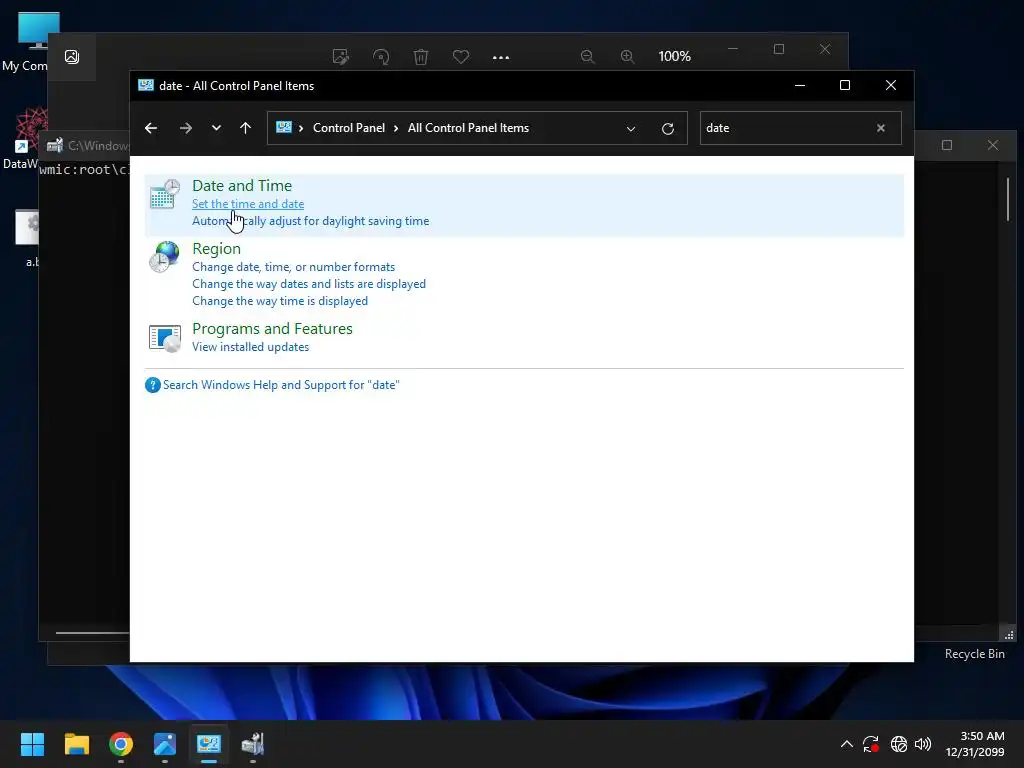Show hidden system tray icons
Viewport: 1024px width, 768px height.
click(x=846, y=744)
